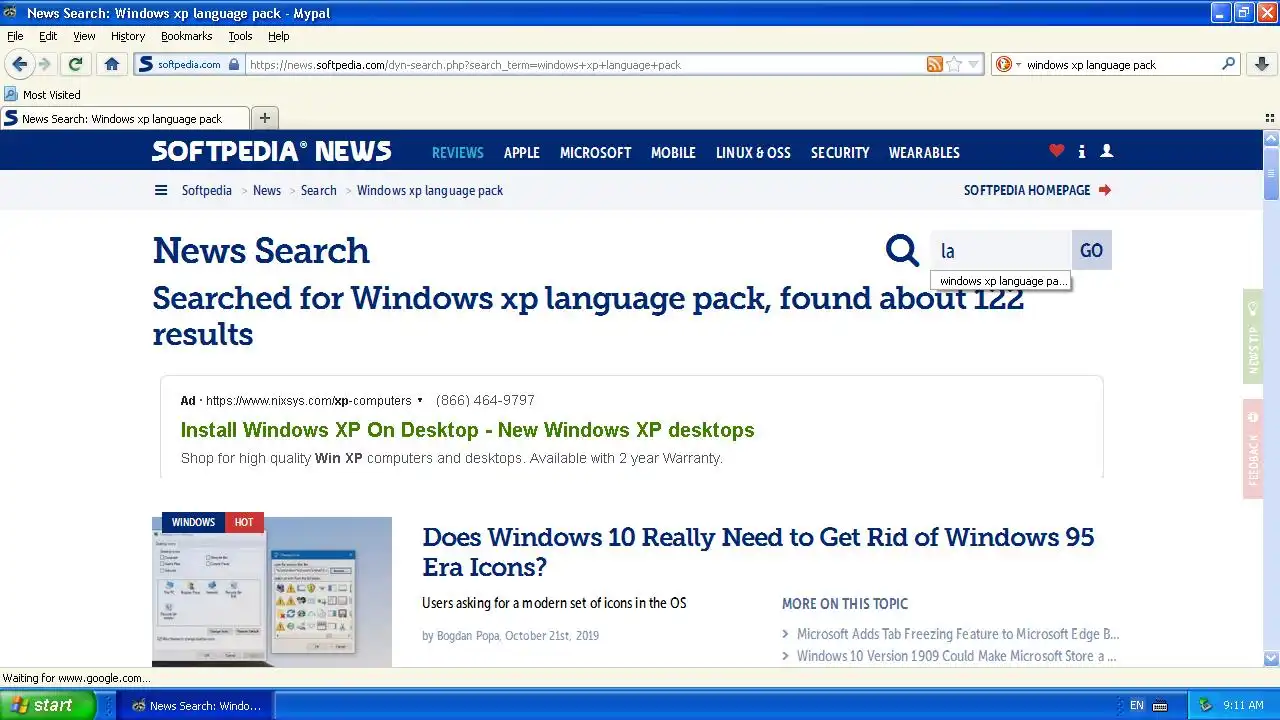Click the HOT tag on the thumbnail

tap(244, 522)
